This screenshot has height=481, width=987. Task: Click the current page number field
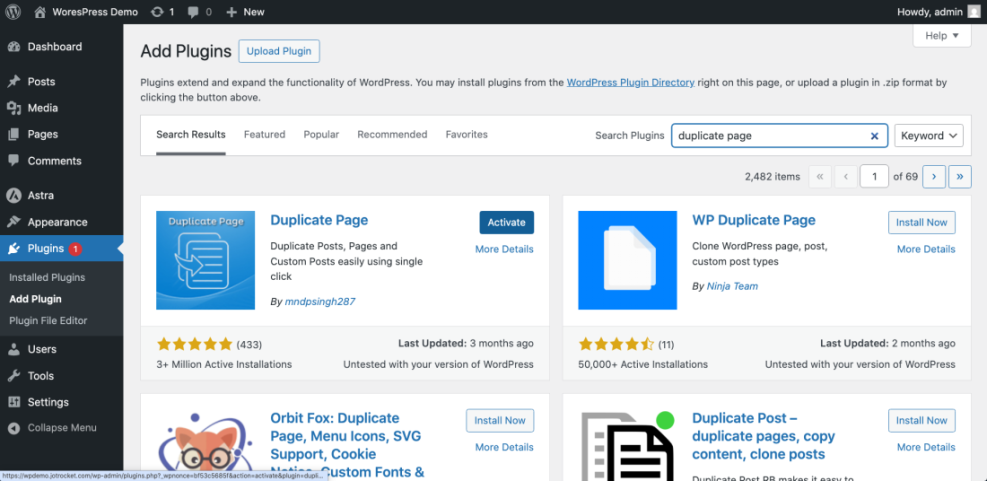(x=874, y=177)
